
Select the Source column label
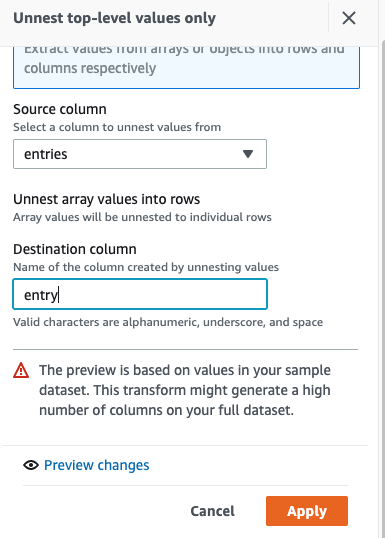[60, 109]
